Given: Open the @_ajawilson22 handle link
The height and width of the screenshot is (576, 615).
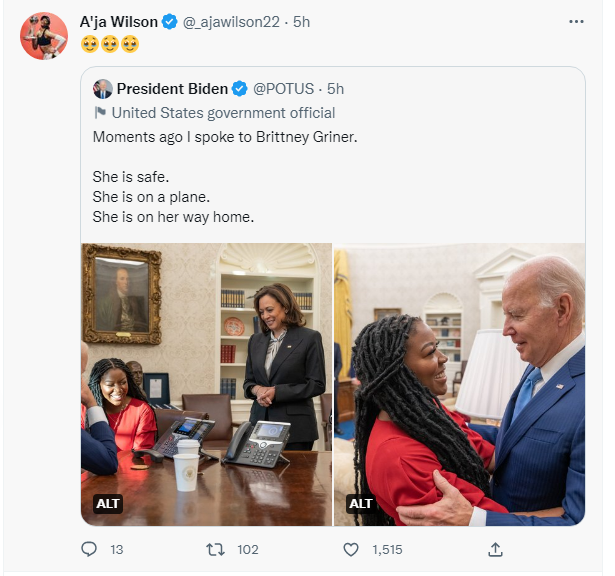Looking at the screenshot, I should pyautogui.click(x=230, y=21).
